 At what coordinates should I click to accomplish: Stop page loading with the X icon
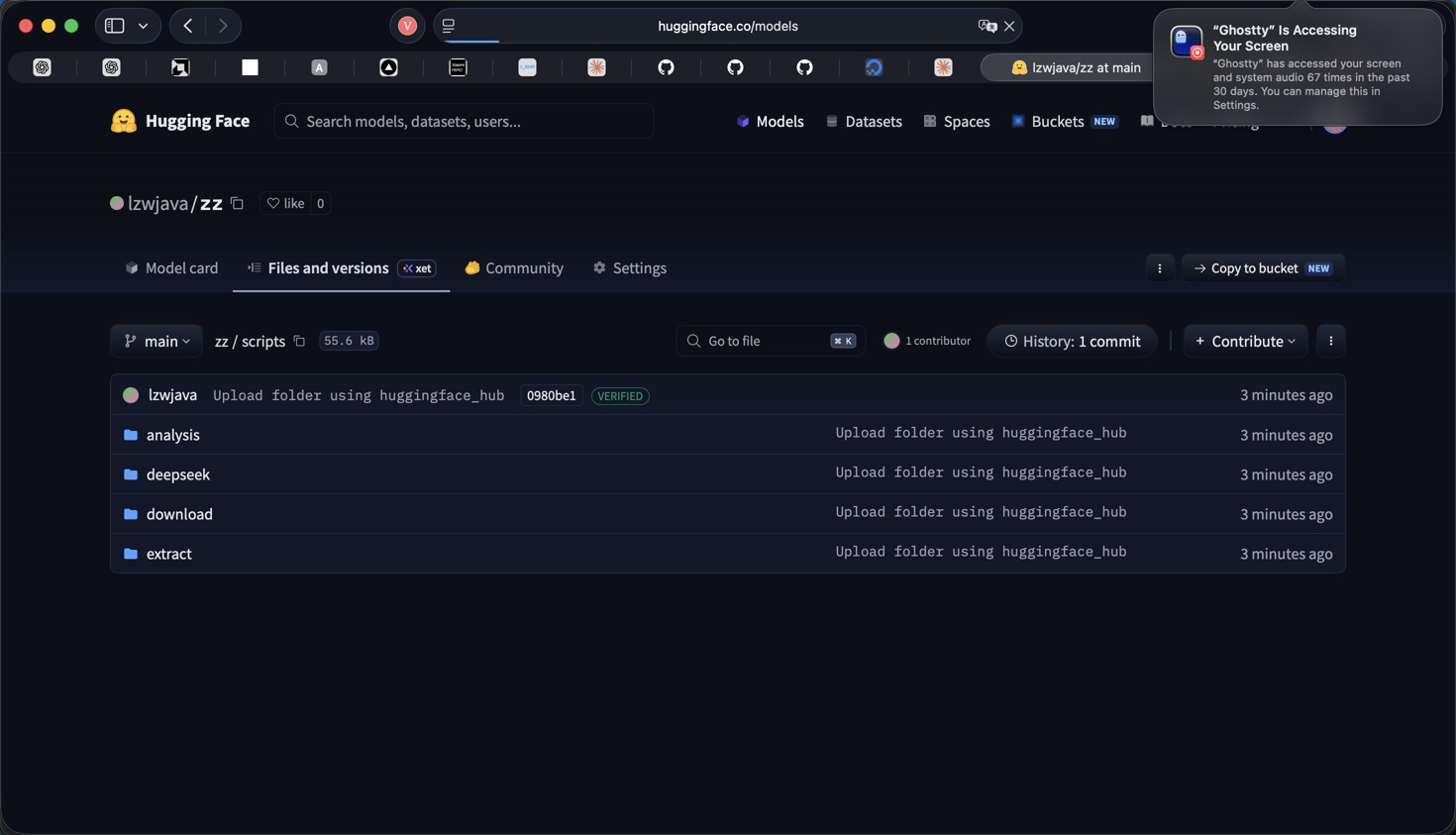(1009, 26)
